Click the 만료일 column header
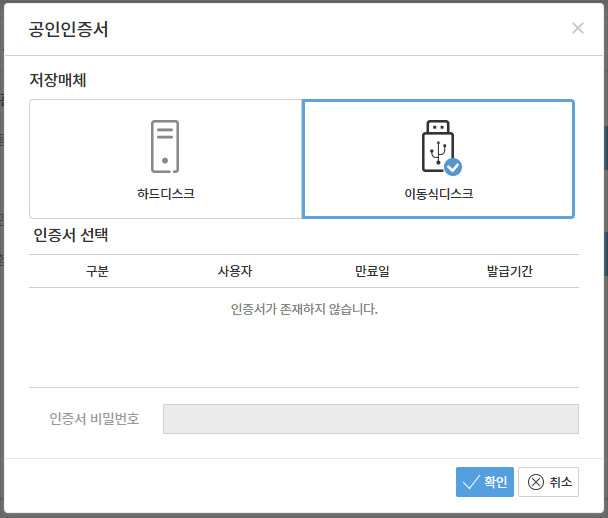 371,271
